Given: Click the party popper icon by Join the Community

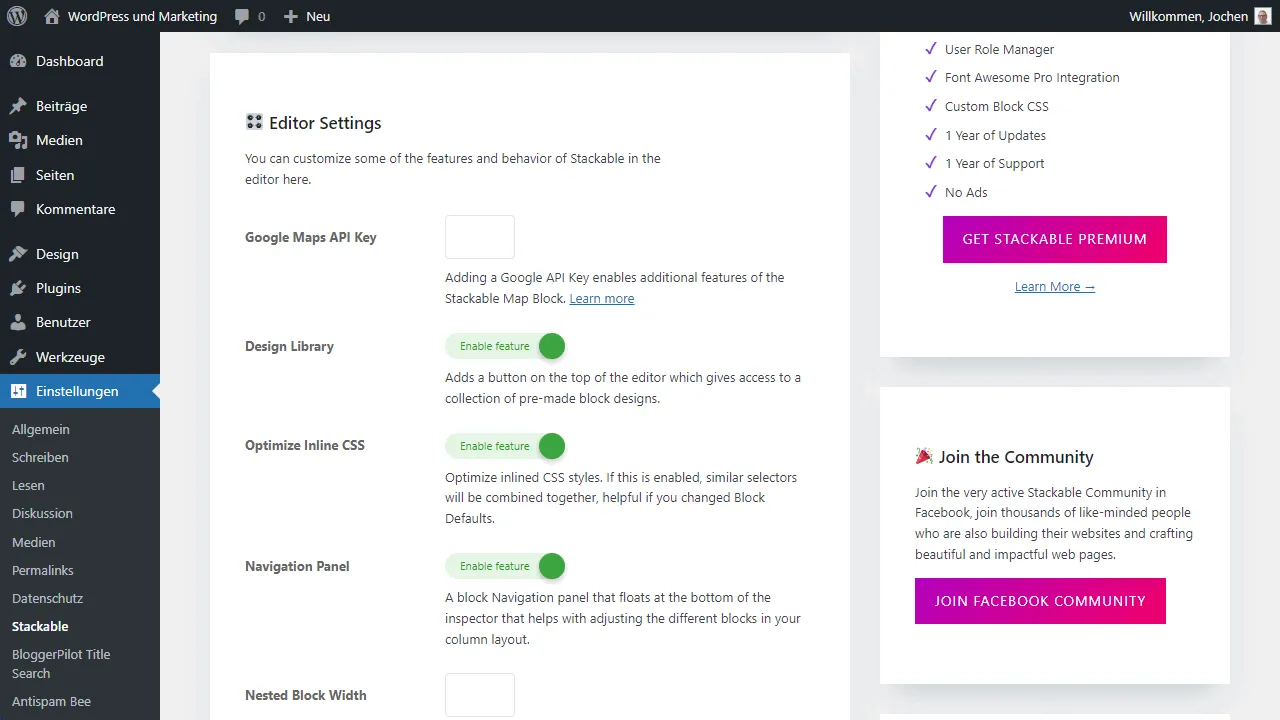Looking at the screenshot, I should (924, 456).
